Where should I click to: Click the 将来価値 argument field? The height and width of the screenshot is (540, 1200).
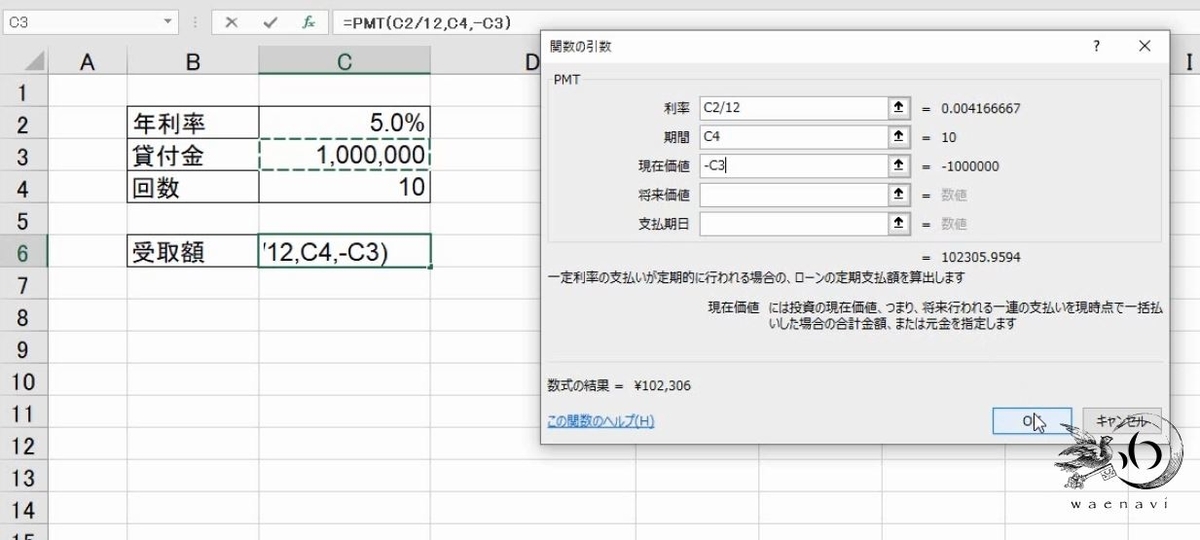coord(794,195)
